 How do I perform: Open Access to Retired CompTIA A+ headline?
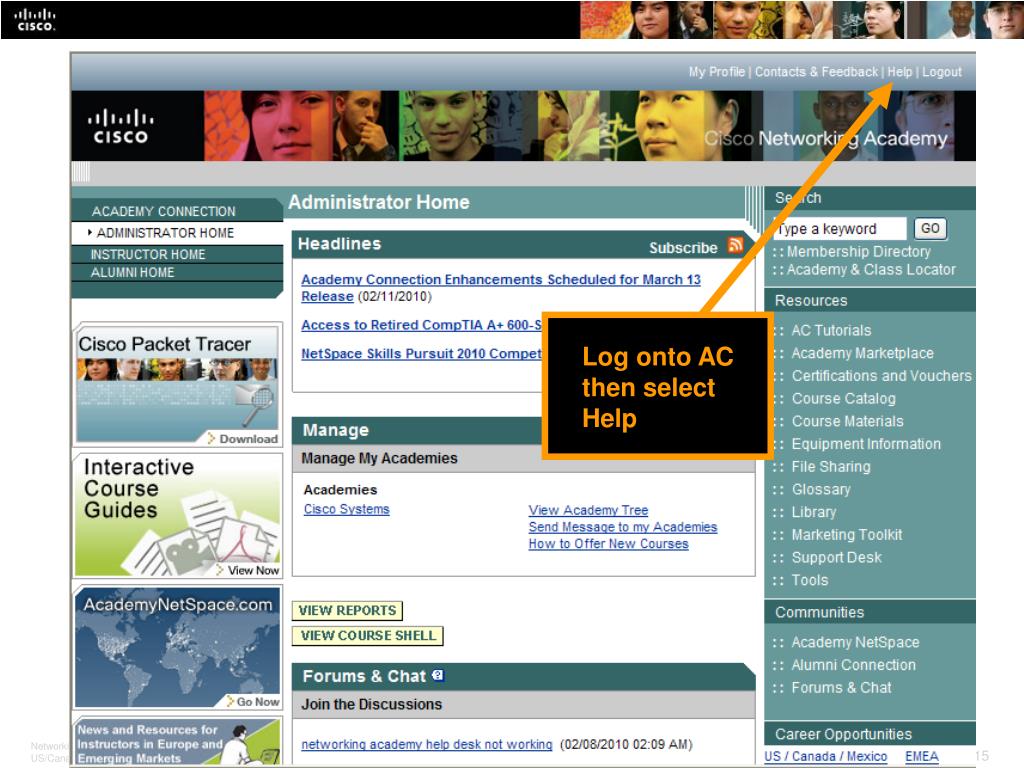point(421,325)
